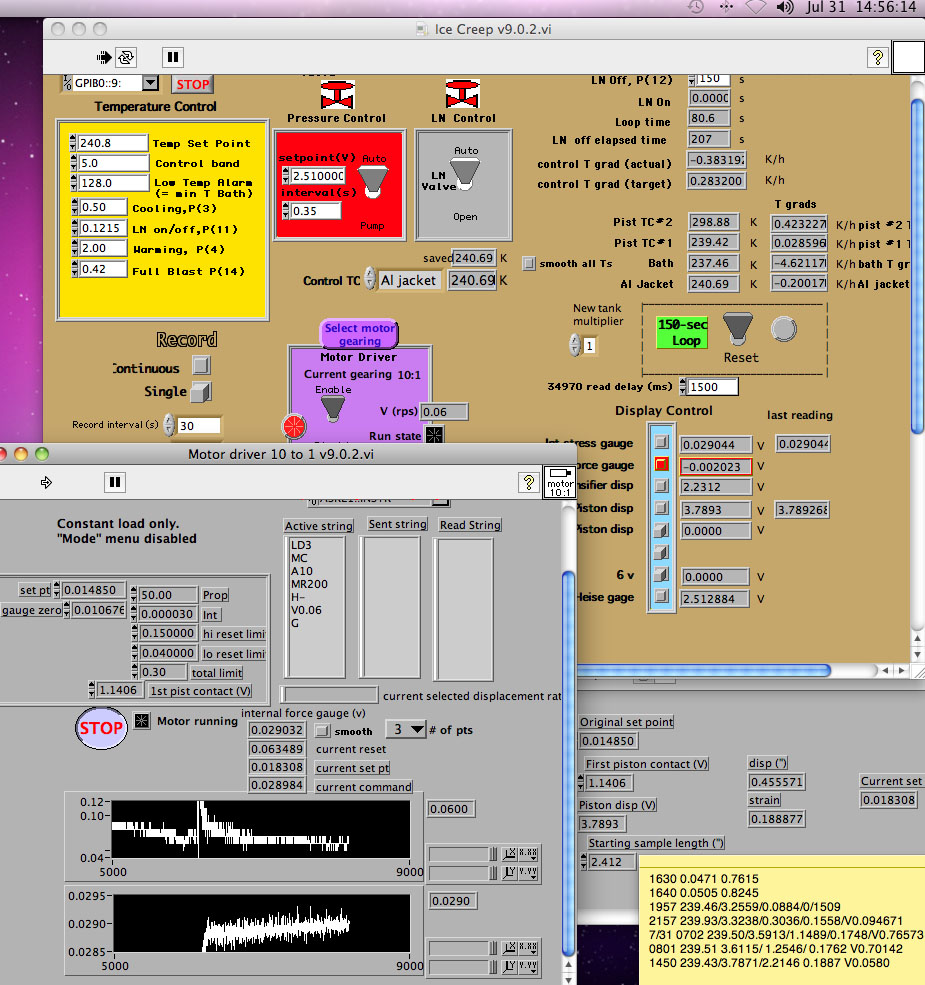Click the 150-sec Loop green button
925x985 pixels.
click(685, 332)
